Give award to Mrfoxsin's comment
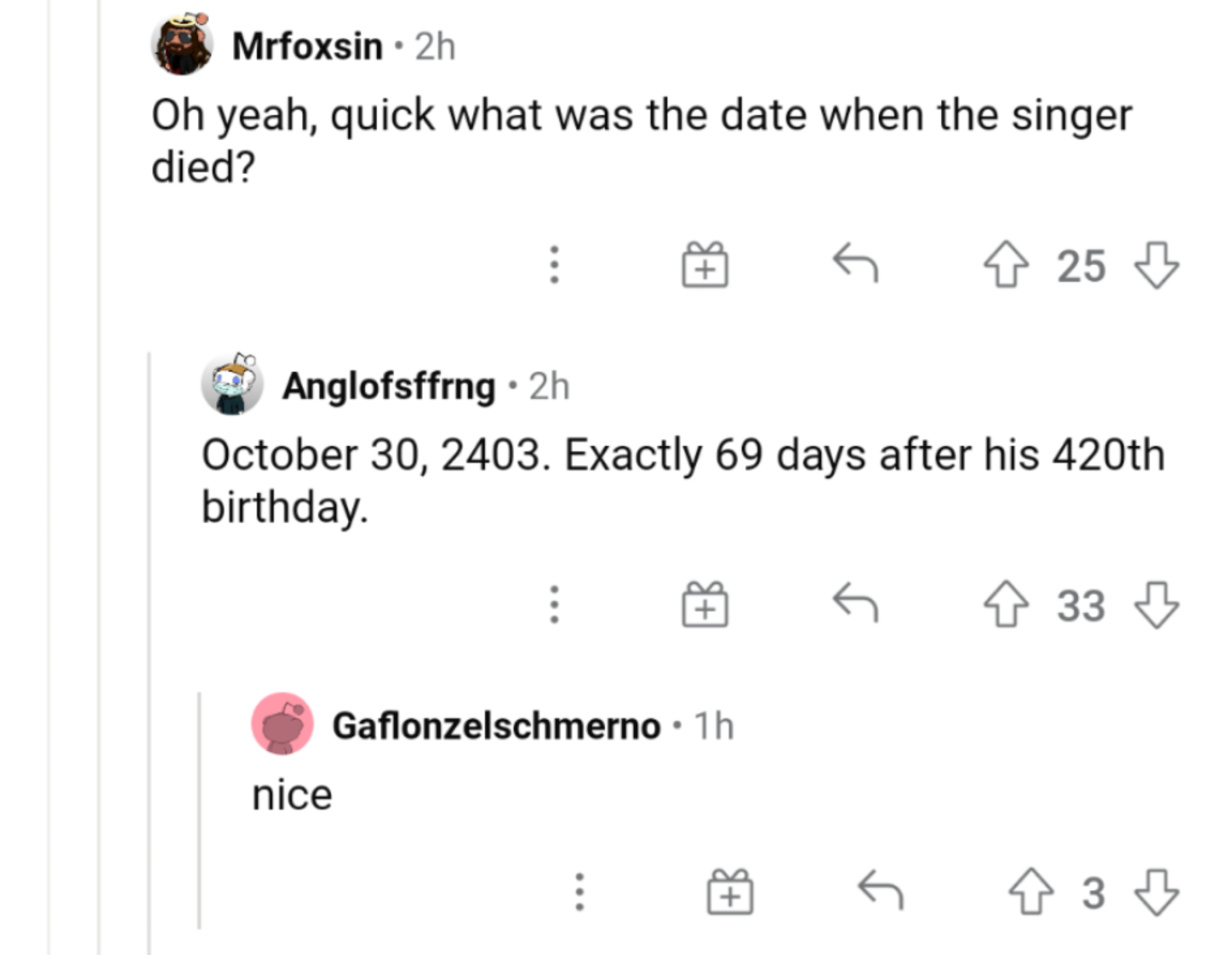1232x955 pixels. (704, 265)
